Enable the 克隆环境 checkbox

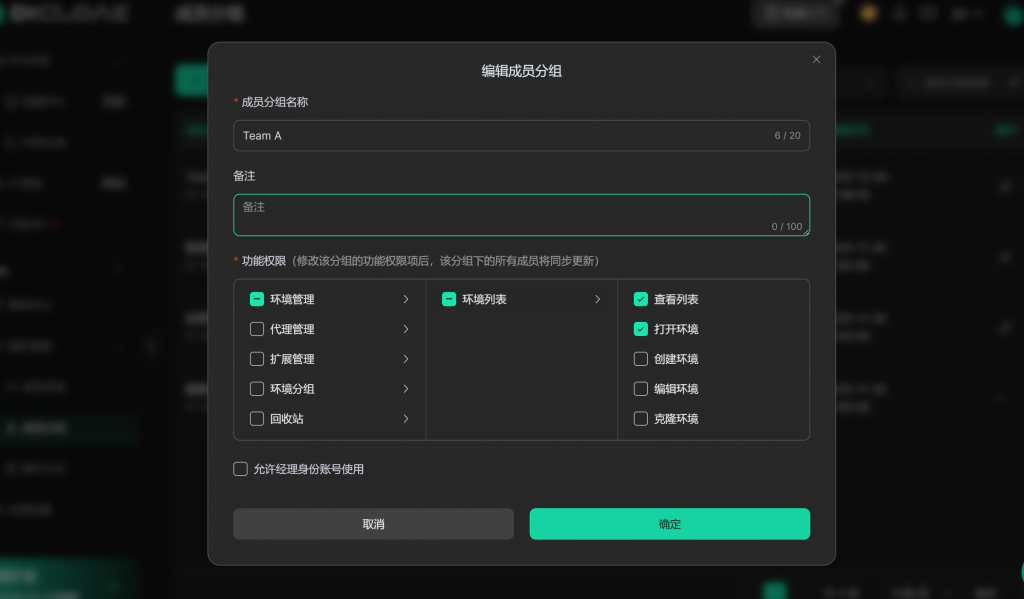[641, 419]
